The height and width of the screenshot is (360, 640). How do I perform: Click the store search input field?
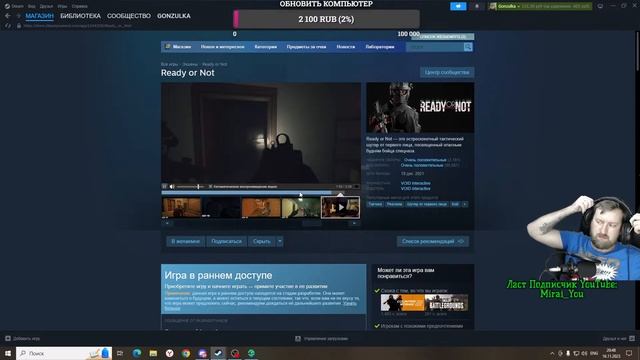pos(435,47)
